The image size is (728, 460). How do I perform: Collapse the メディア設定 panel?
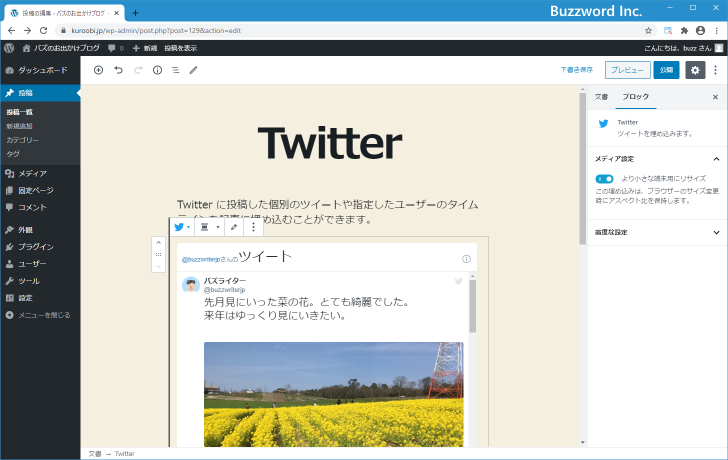click(x=657, y=159)
